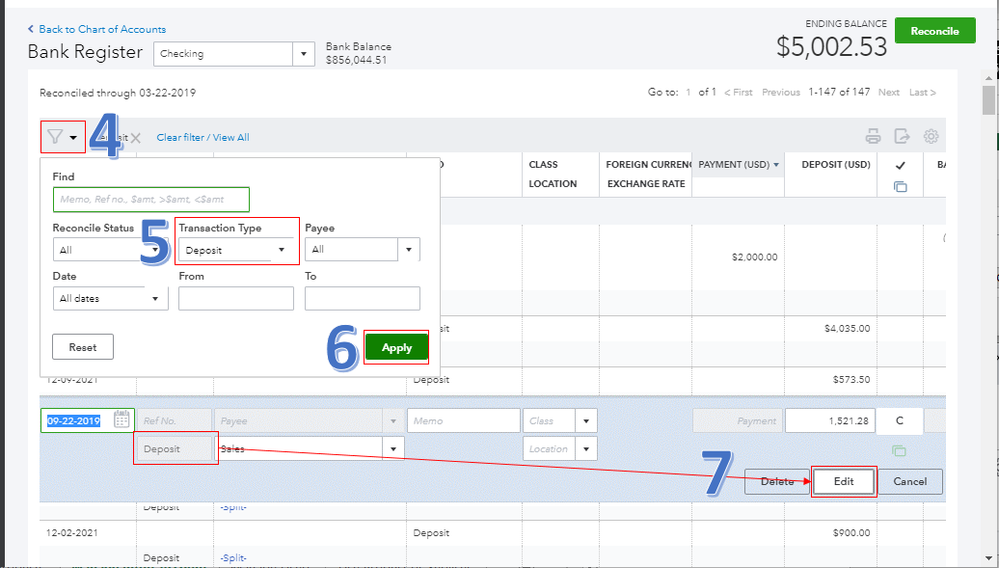Viewport: 999px width, 568px height.
Task: Click the Ref No. field
Action: pos(174,421)
